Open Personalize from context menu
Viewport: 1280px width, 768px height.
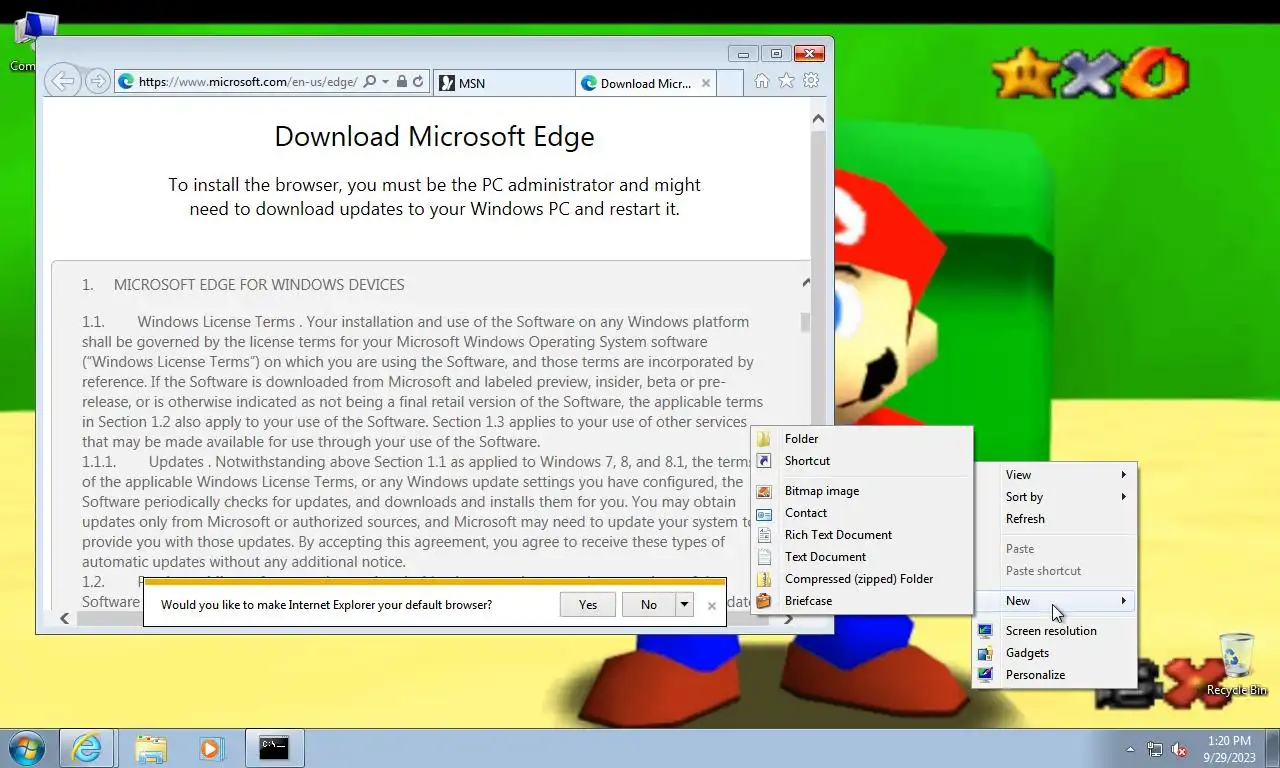point(1055,675)
